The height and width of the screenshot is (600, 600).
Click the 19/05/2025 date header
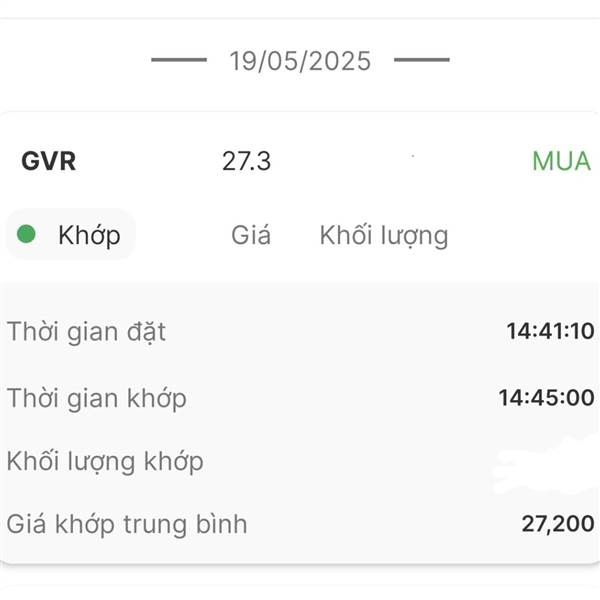(x=300, y=61)
